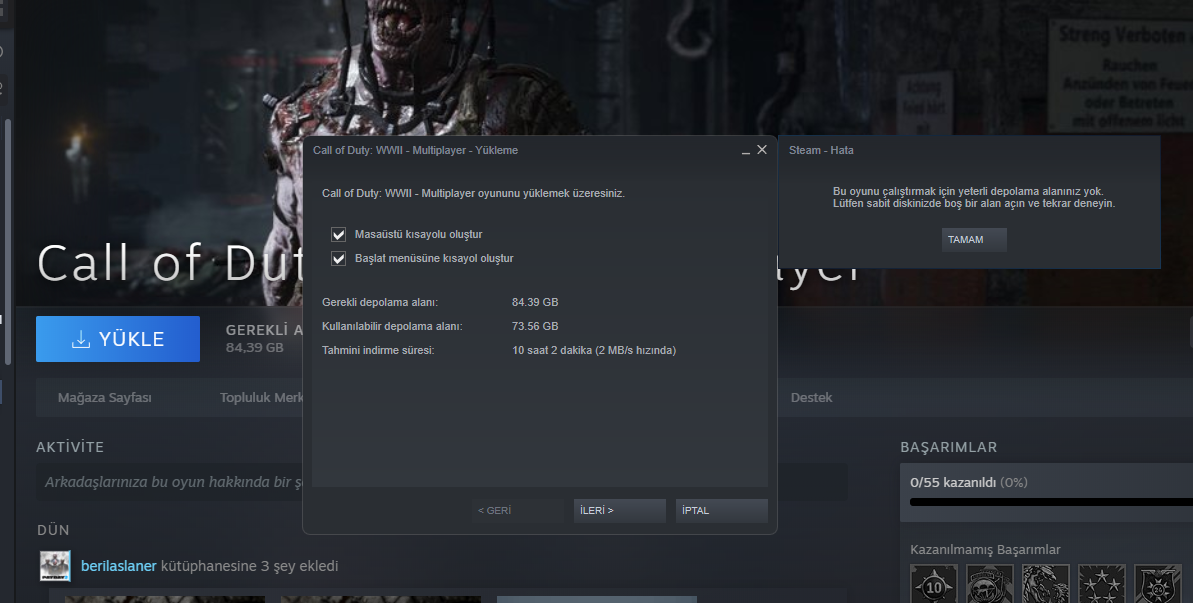Open the Destek tab
Screen dimensions: 1193x603
(x=811, y=398)
